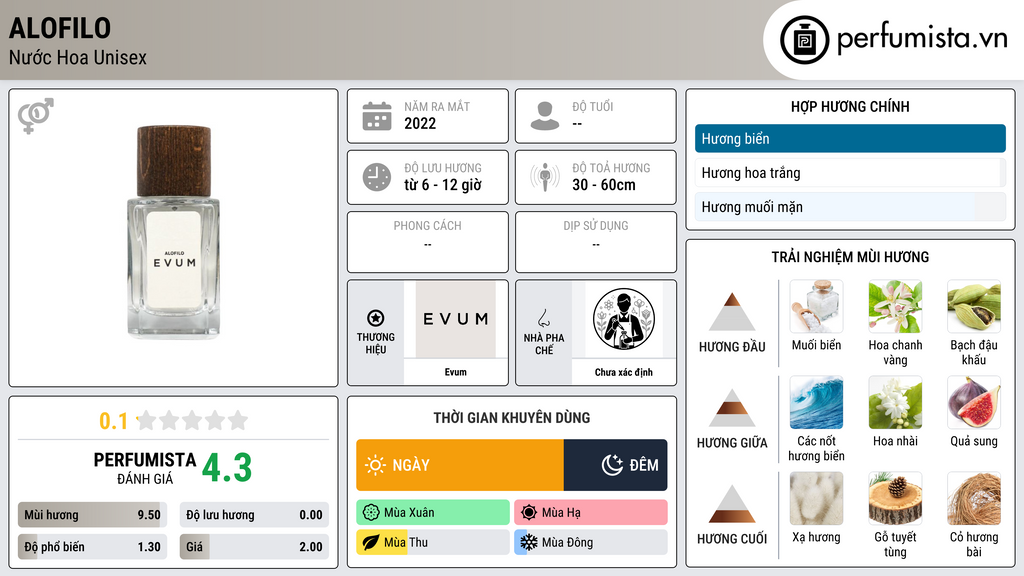Click the person silhouette icon for Độ tuổi

click(545, 116)
